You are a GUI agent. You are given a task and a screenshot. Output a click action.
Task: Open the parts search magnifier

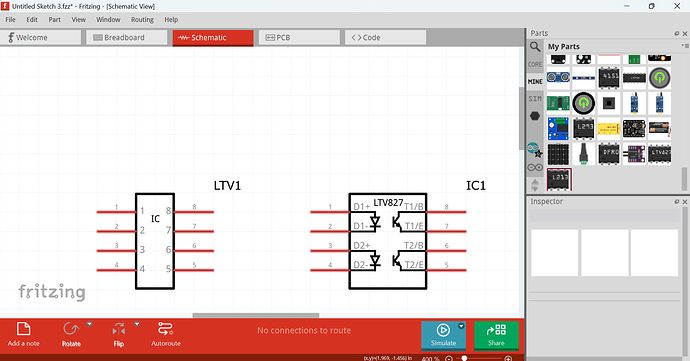[x=535, y=47]
